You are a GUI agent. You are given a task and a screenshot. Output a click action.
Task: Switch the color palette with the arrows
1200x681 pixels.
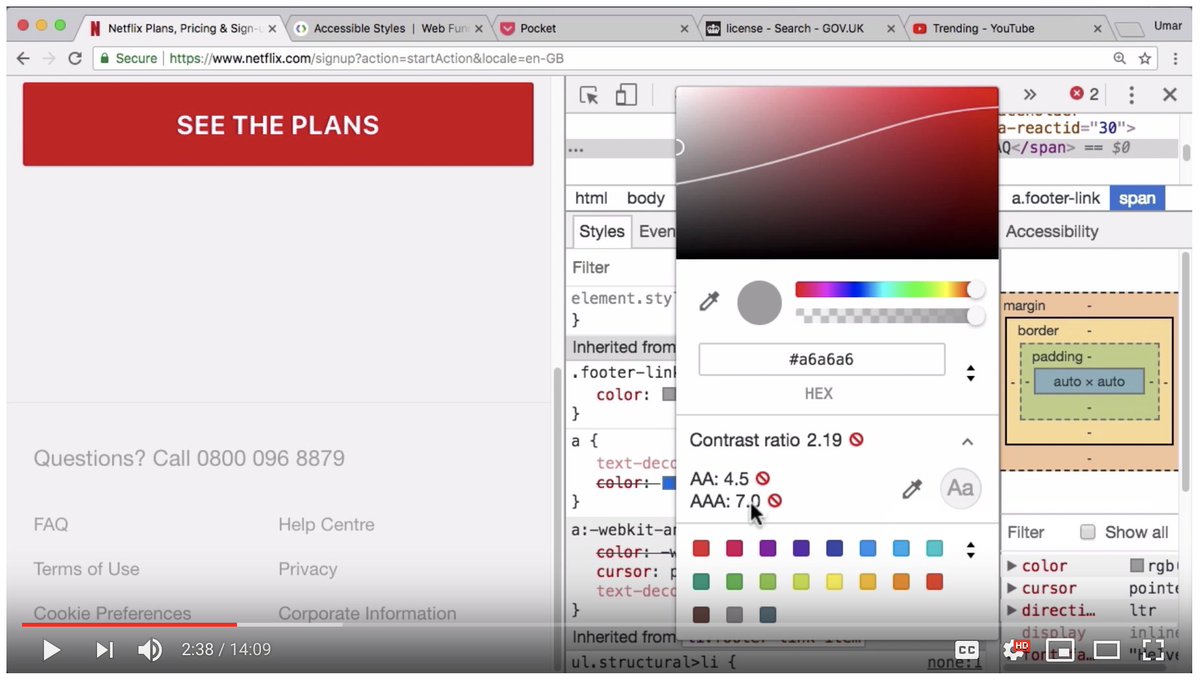pos(970,549)
